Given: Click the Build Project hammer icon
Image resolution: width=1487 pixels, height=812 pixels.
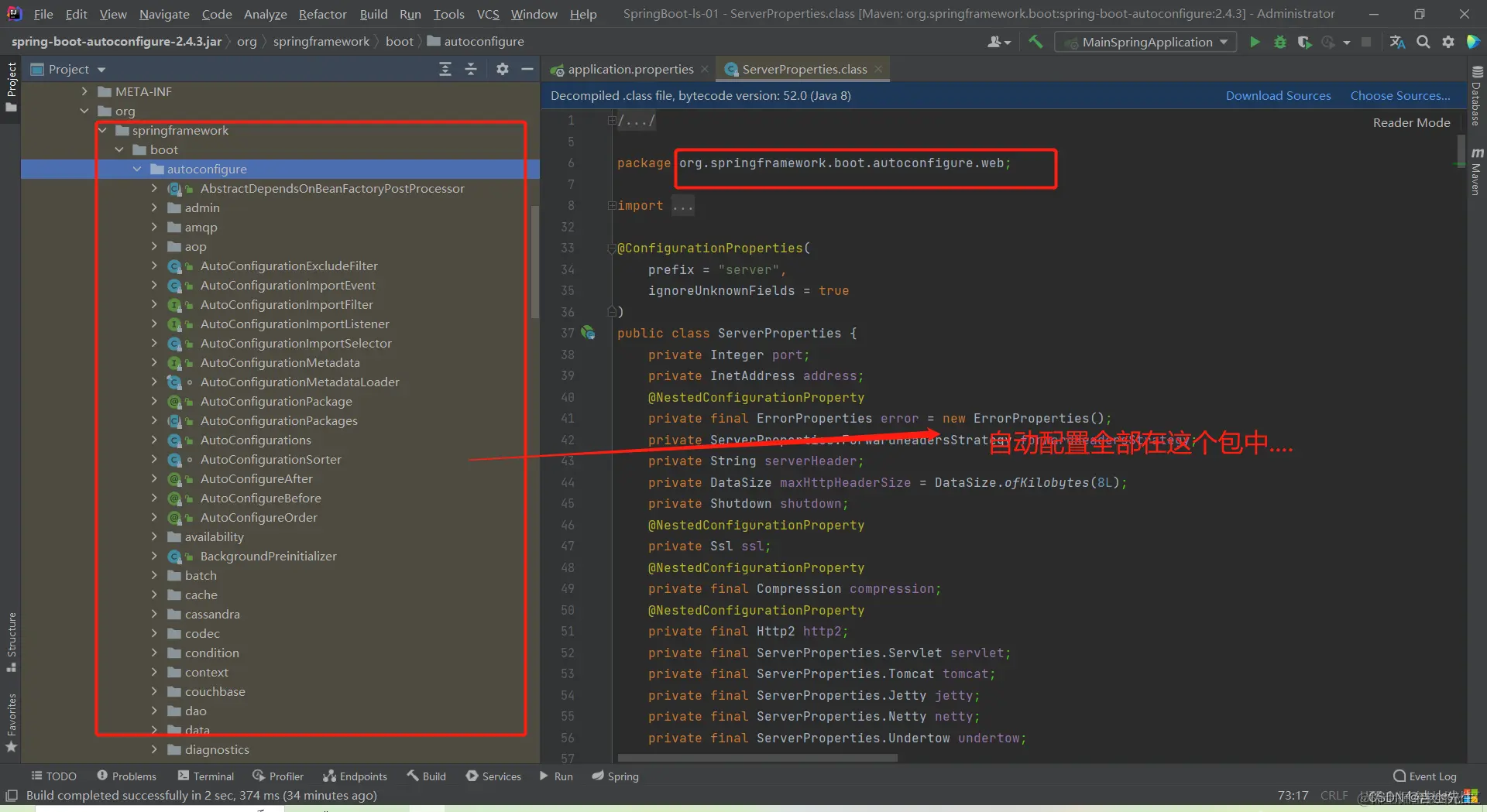Looking at the screenshot, I should tap(1035, 42).
